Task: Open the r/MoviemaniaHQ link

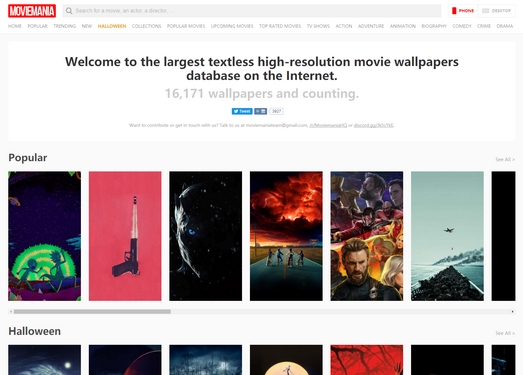Action: pyautogui.click(x=328, y=125)
